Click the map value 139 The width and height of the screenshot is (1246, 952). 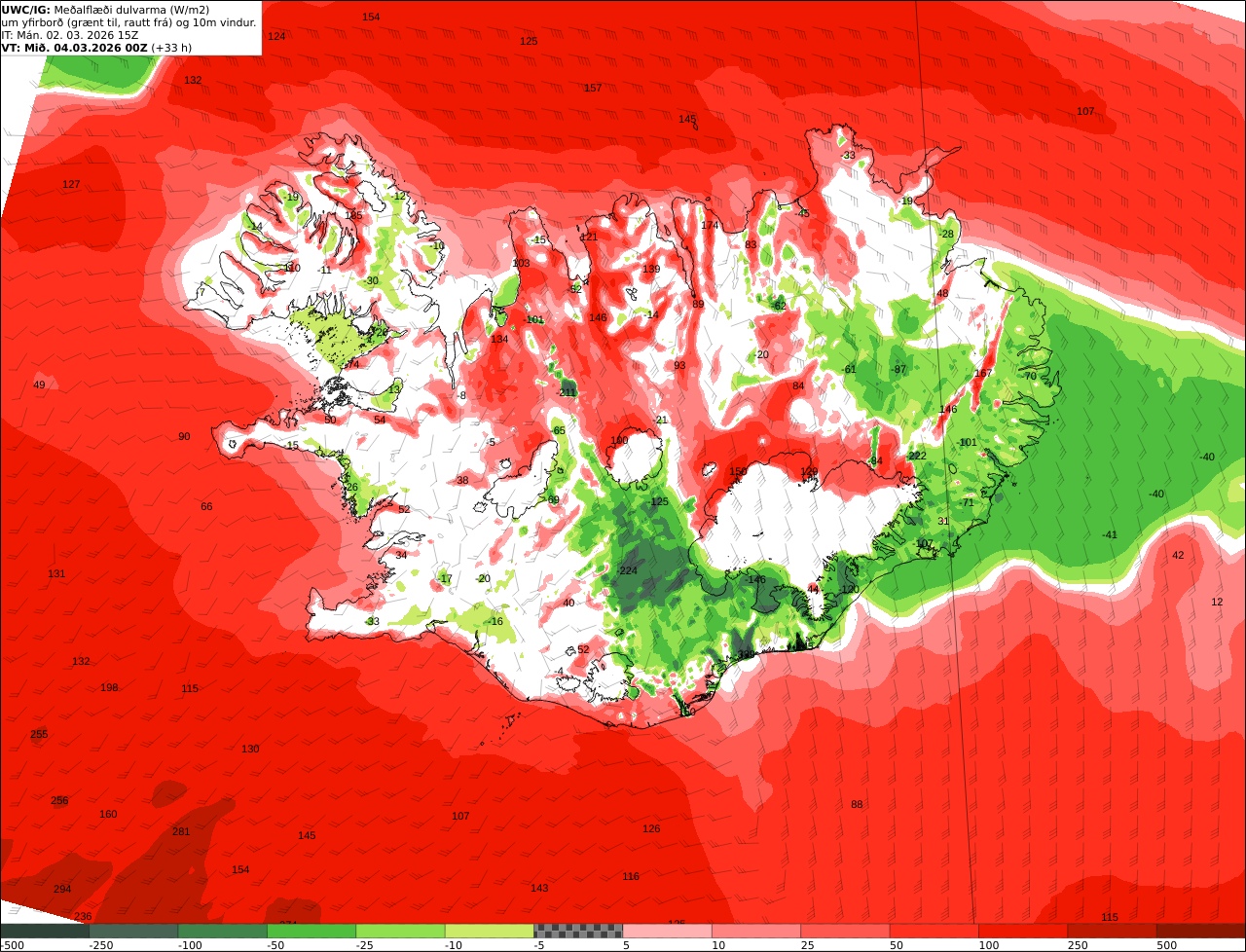[x=651, y=269]
